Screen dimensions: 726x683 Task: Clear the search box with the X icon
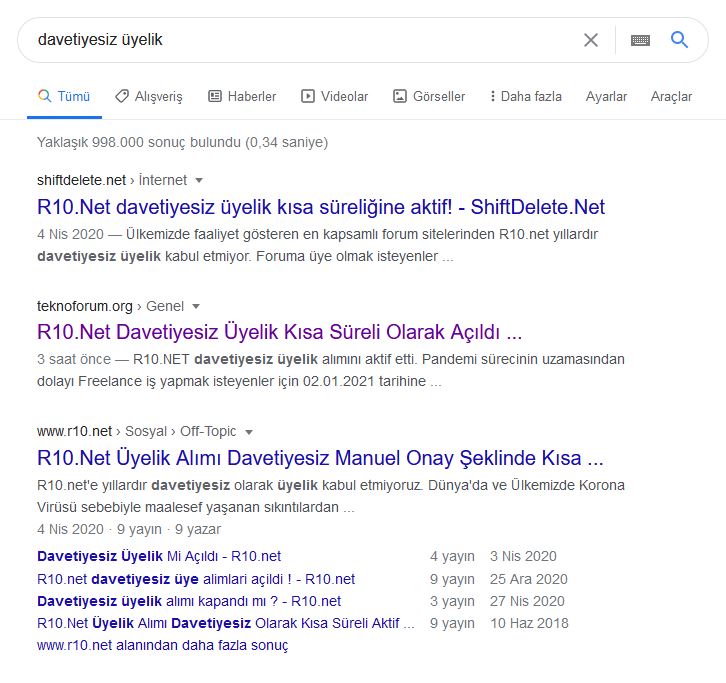coord(591,40)
